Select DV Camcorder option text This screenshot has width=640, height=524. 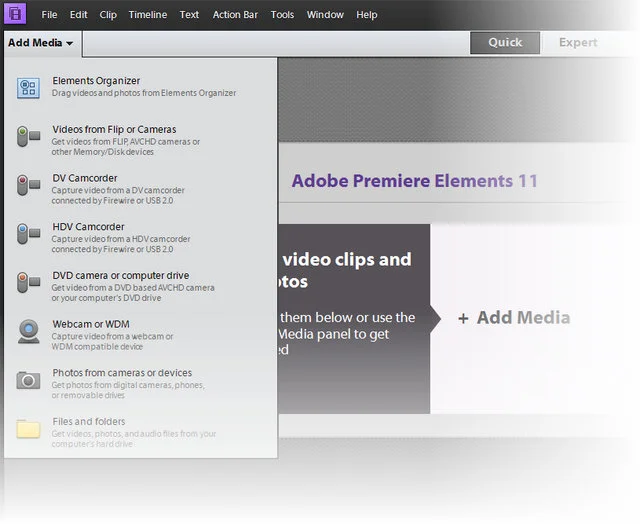click(85, 178)
